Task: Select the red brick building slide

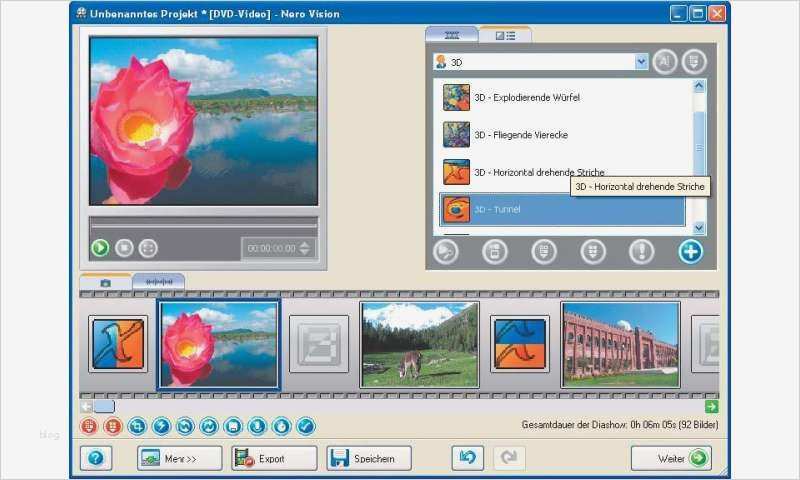Action: pos(620,345)
